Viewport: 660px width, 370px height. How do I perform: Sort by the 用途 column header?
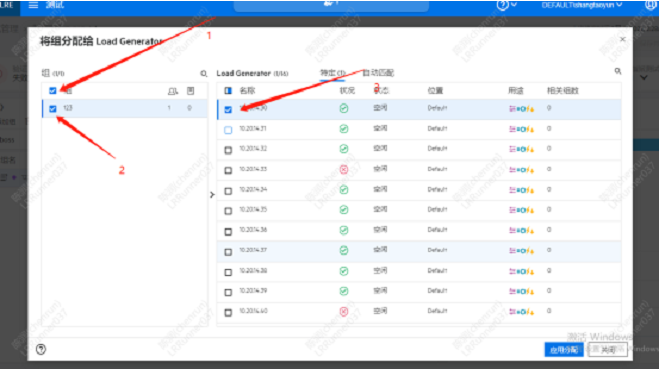(x=516, y=91)
